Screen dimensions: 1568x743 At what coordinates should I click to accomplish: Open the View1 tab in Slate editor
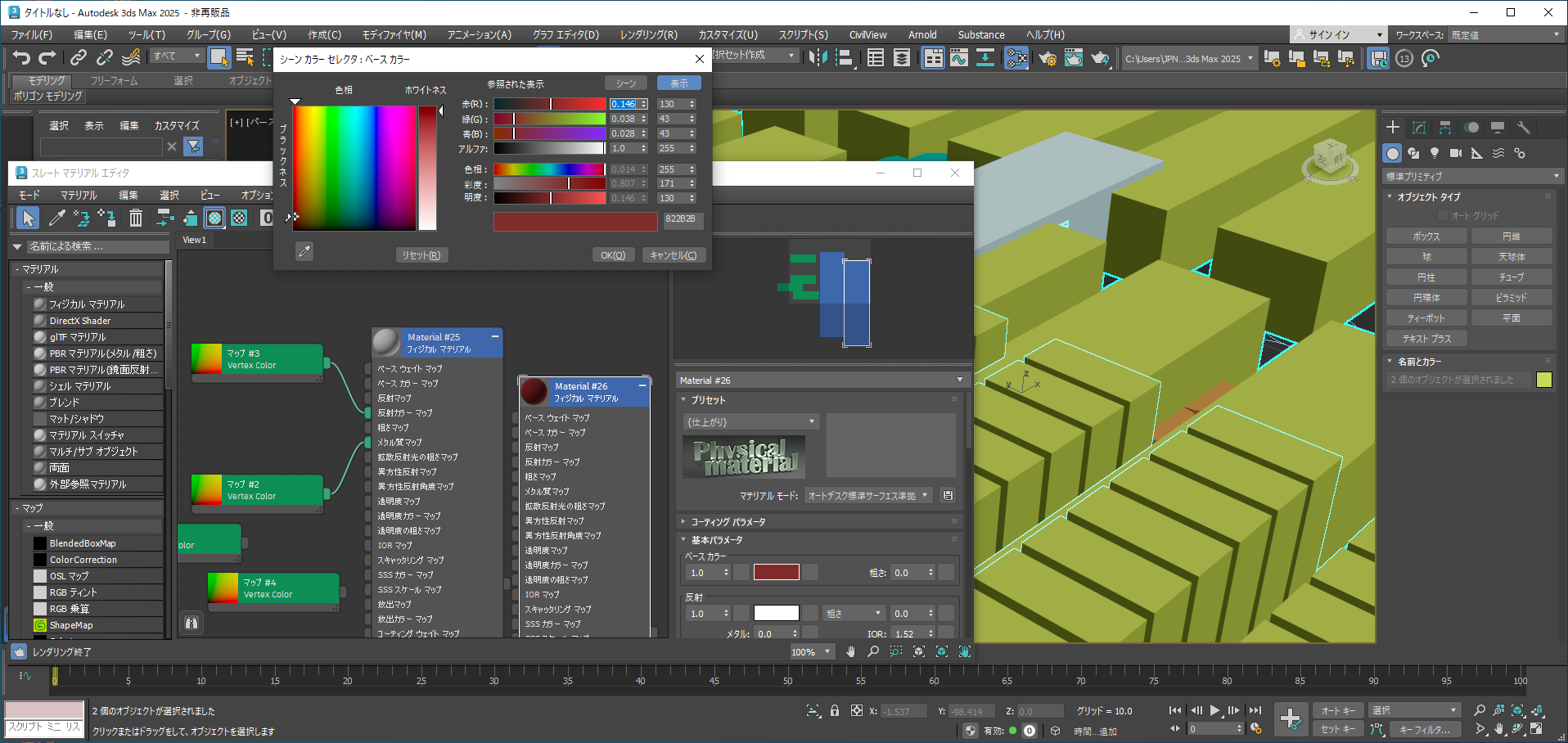coord(194,240)
